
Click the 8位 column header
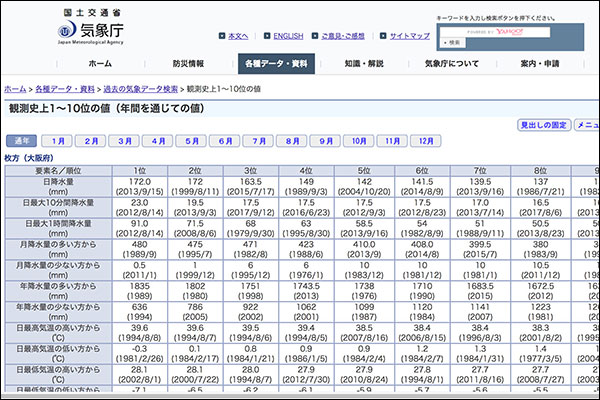click(x=540, y=171)
